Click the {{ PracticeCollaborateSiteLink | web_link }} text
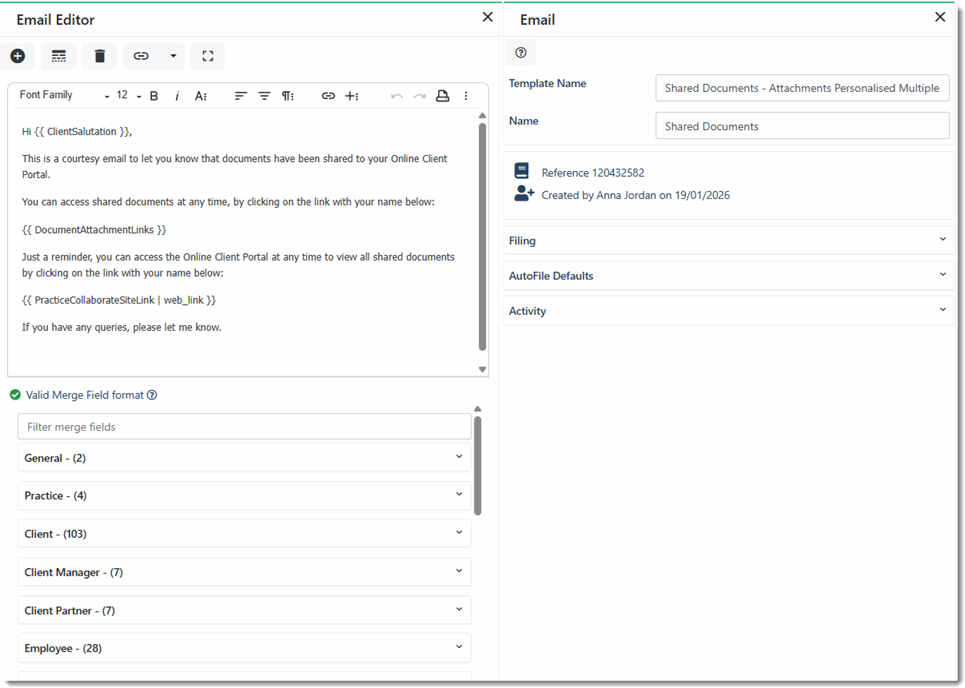The height and width of the screenshot is (688, 965). [x=119, y=300]
